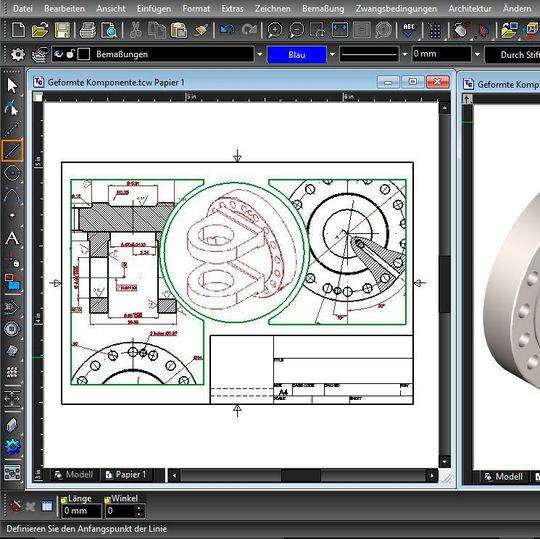Select the Circle tool in left toolbar
540x539 pixels.
[x=12, y=173]
